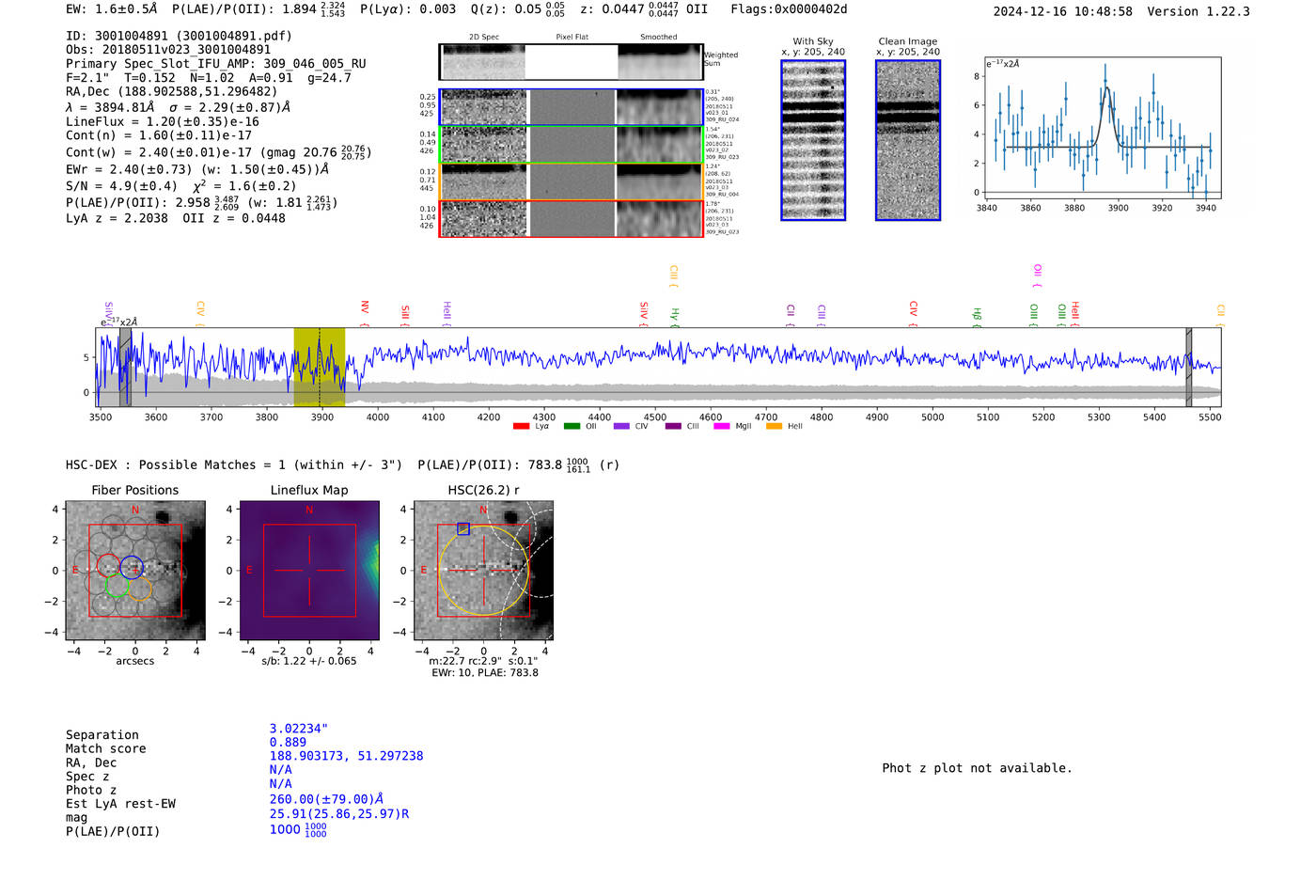Click the With Sky cutout image
1316x896 pixels.
click(x=813, y=140)
